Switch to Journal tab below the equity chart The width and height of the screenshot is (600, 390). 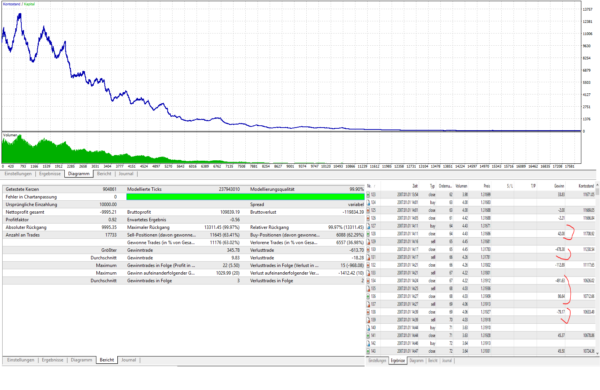[126, 174]
